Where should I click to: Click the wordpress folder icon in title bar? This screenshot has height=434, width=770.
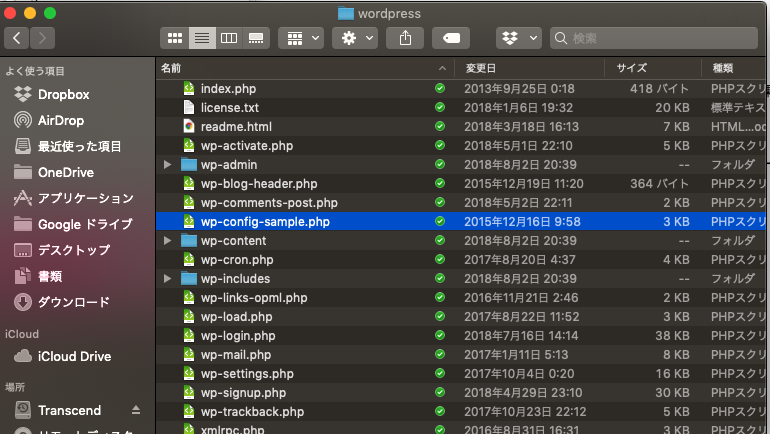point(346,14)
